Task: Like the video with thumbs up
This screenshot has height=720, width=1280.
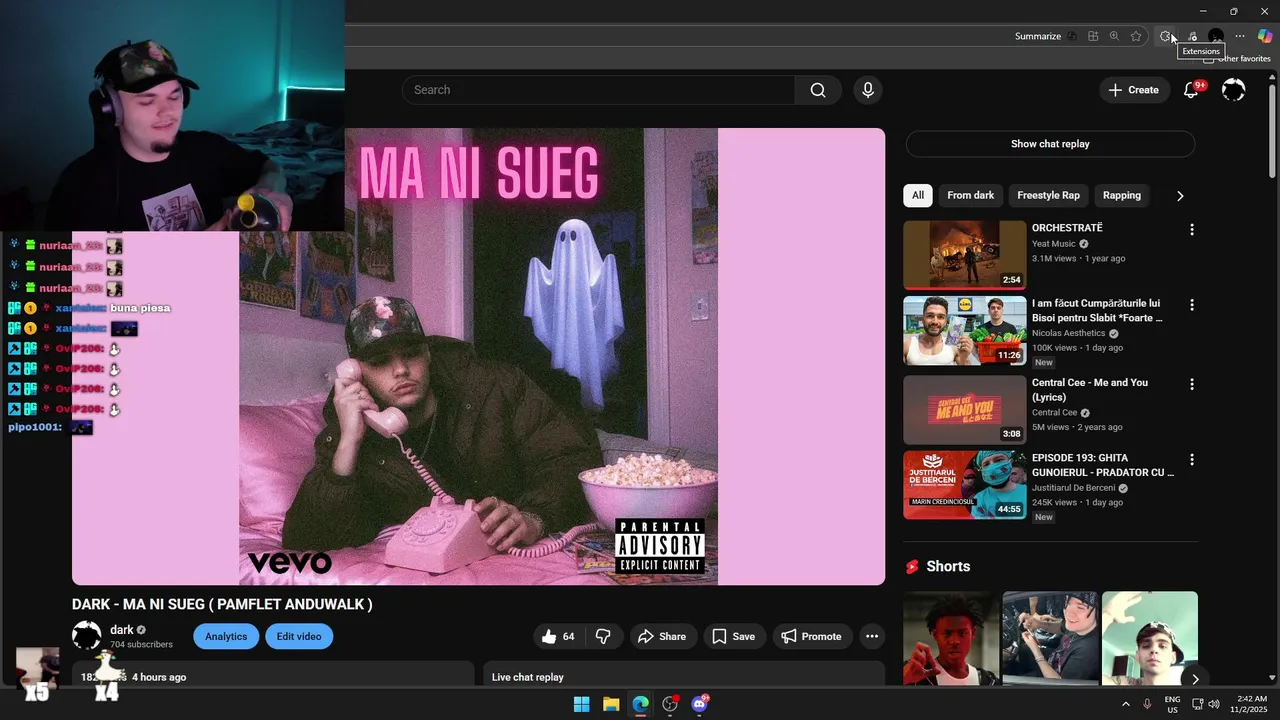Action: pyautogui.click(x=559, y=636)
